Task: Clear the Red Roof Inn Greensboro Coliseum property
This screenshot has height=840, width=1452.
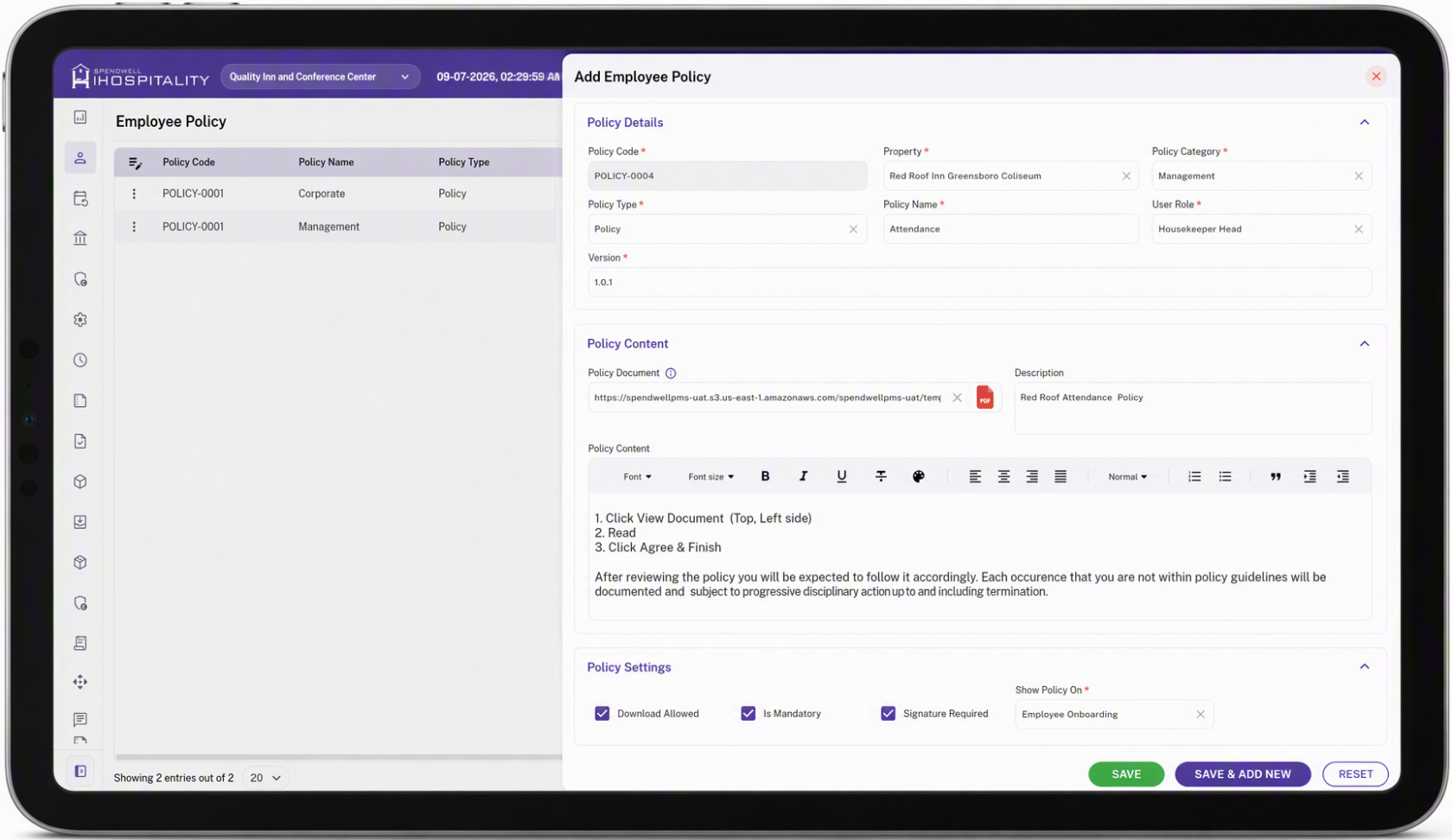Action: (x=1126, y=176)
